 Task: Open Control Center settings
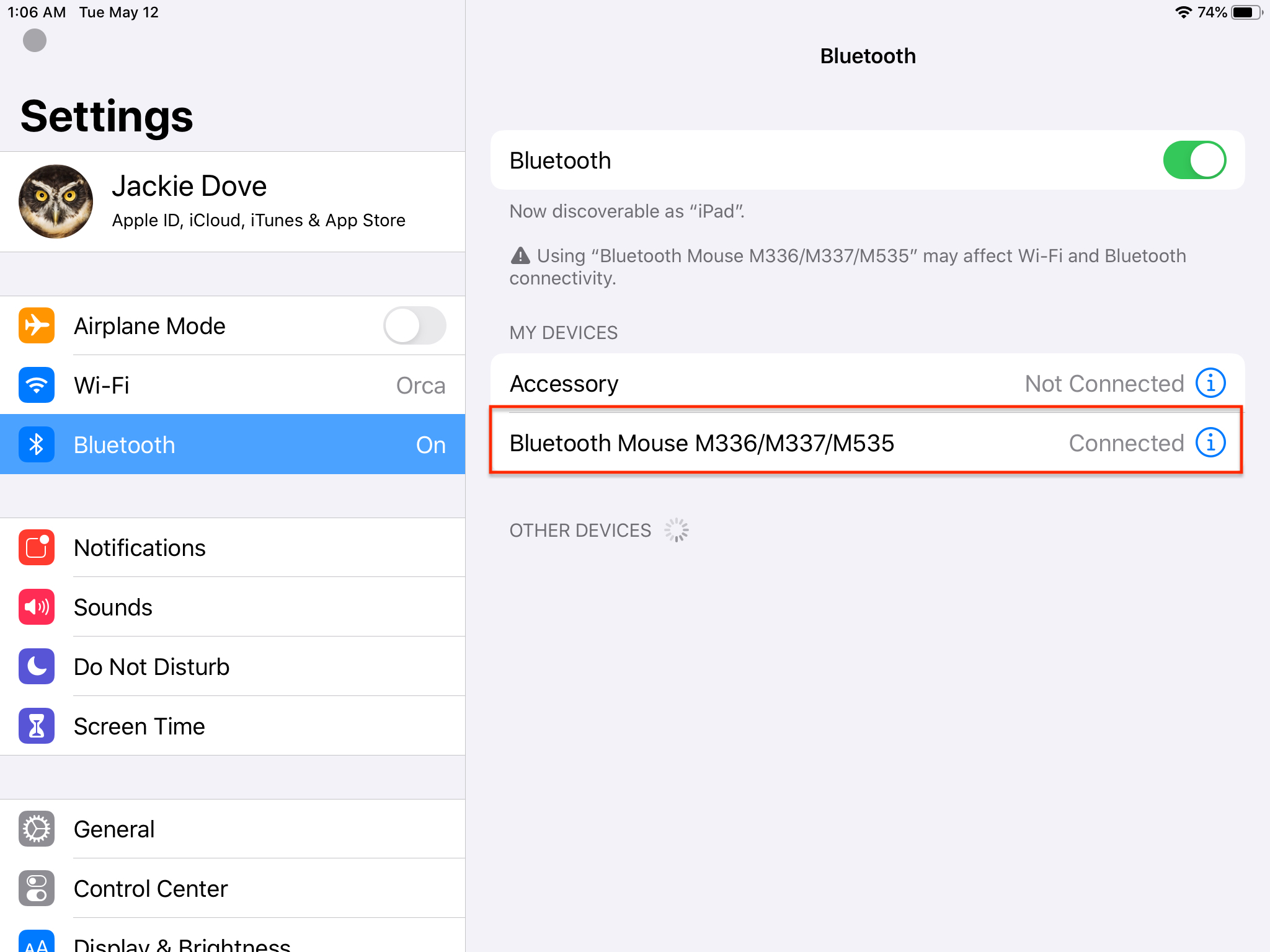pos(233,888)
